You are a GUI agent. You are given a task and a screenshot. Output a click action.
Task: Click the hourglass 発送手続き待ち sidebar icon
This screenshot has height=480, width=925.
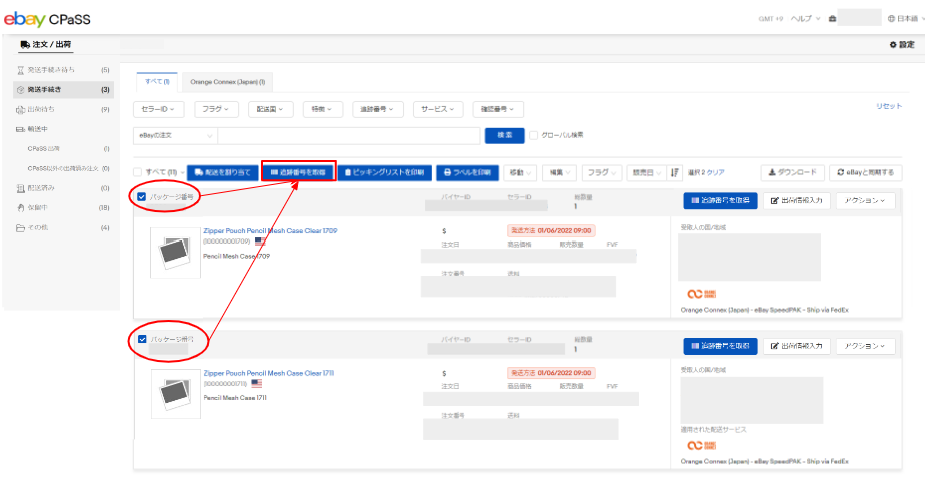coord(21,70)
